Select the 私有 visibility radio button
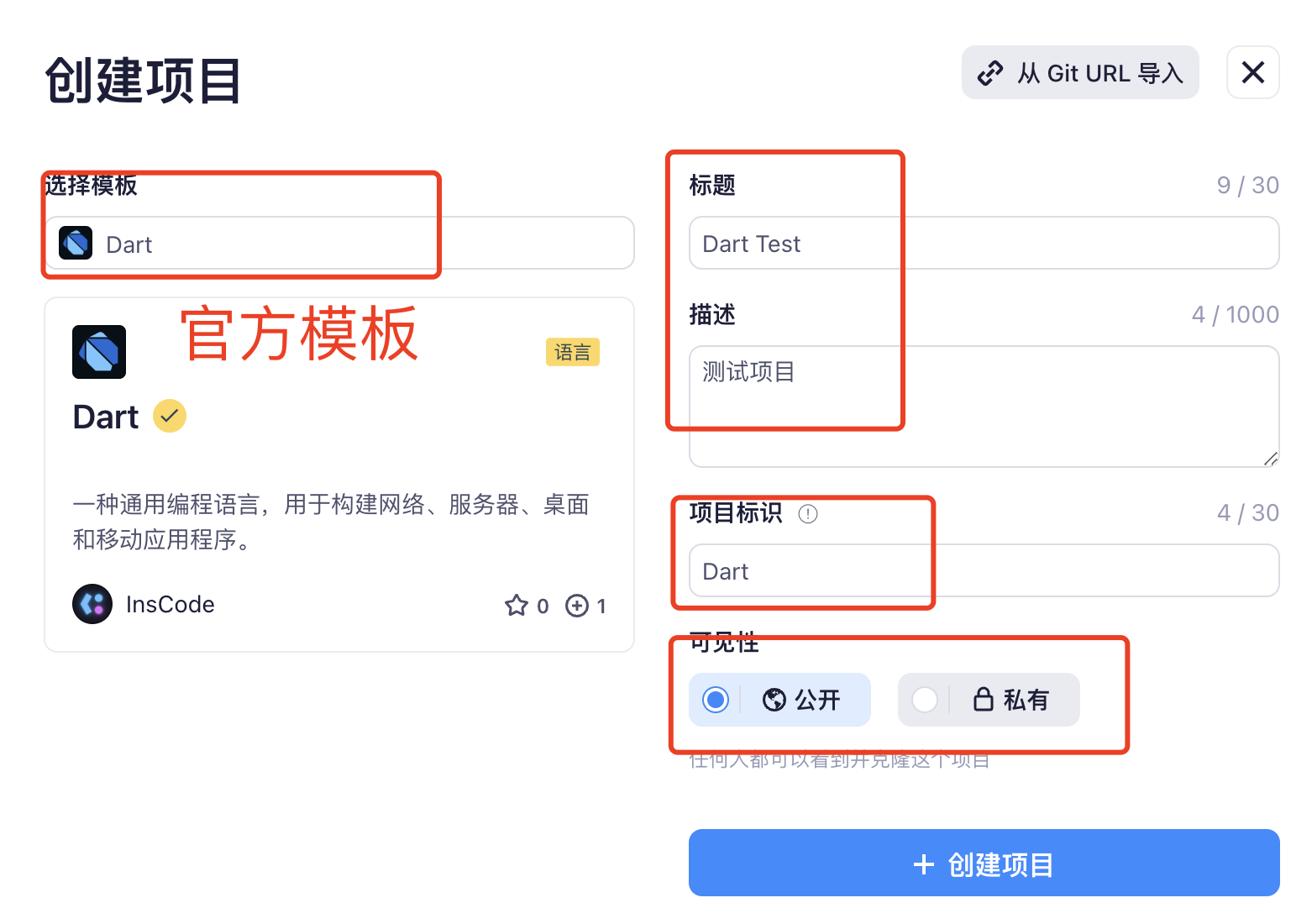The height and width of the screenshot is (924, 1312). pos(925,700)
